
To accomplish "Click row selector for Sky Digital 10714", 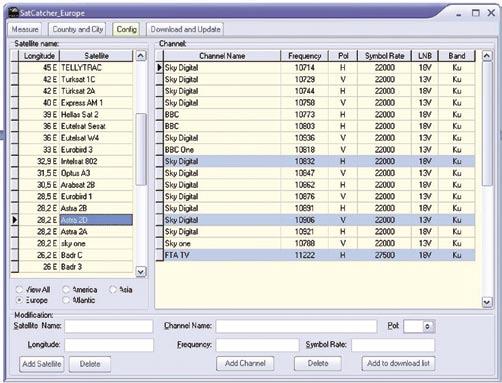I will click(x=160, y=68).
